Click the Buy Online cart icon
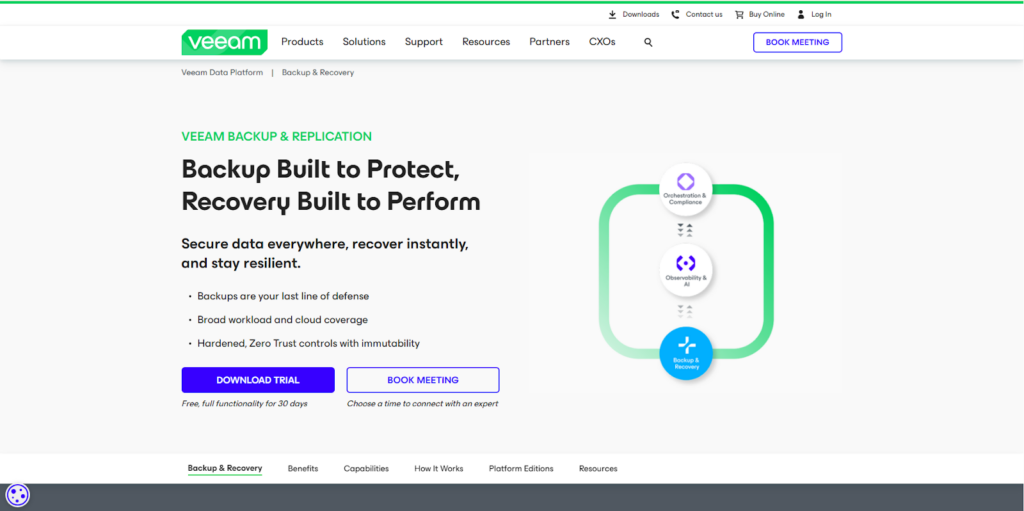Image resolution: width=1024 pixels, height=511 pixels. click(739, 15)
